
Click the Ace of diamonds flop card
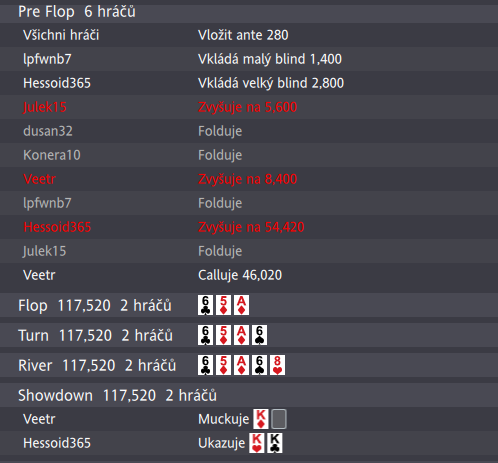(241, 305)
